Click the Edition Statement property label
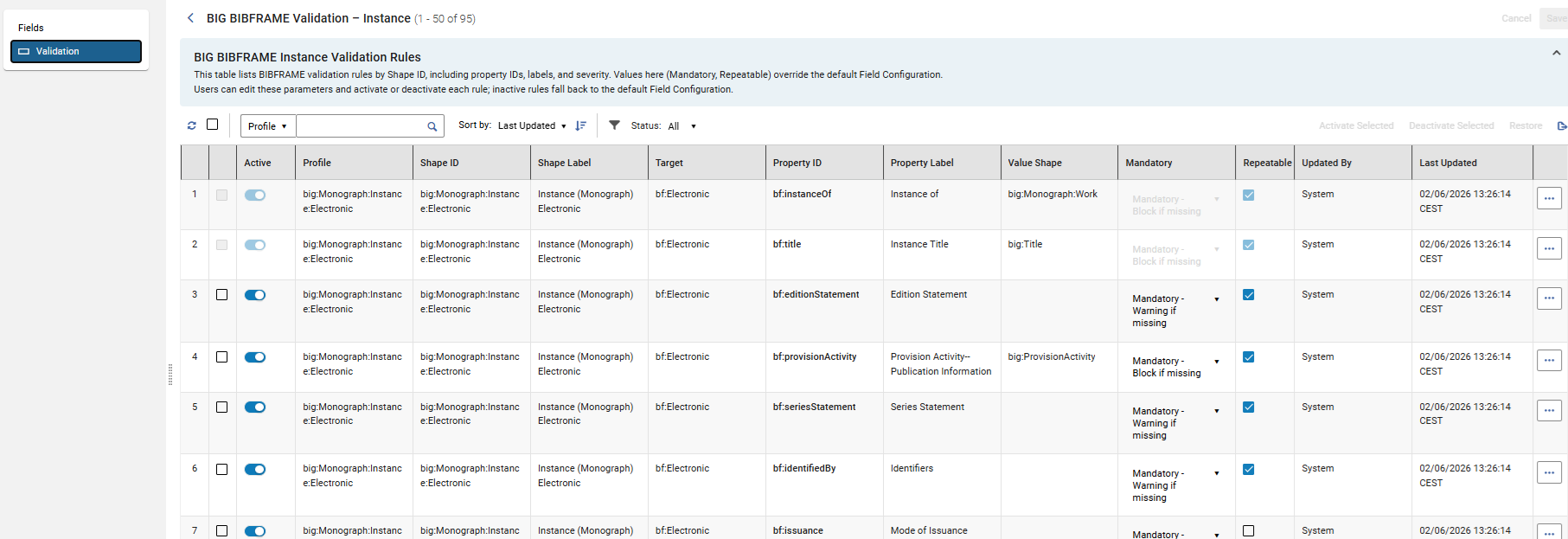The height and width of the screenshot is (539, 1568). (x=929, y=295)
